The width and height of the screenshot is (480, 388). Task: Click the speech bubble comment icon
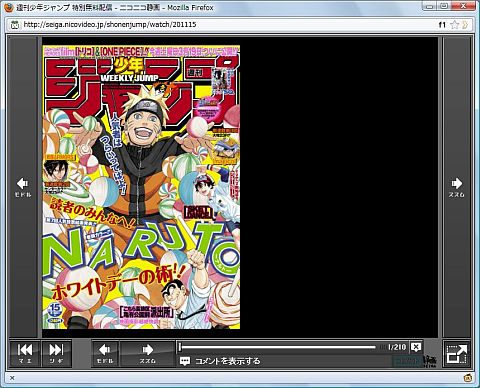click(x=185, y=361)
